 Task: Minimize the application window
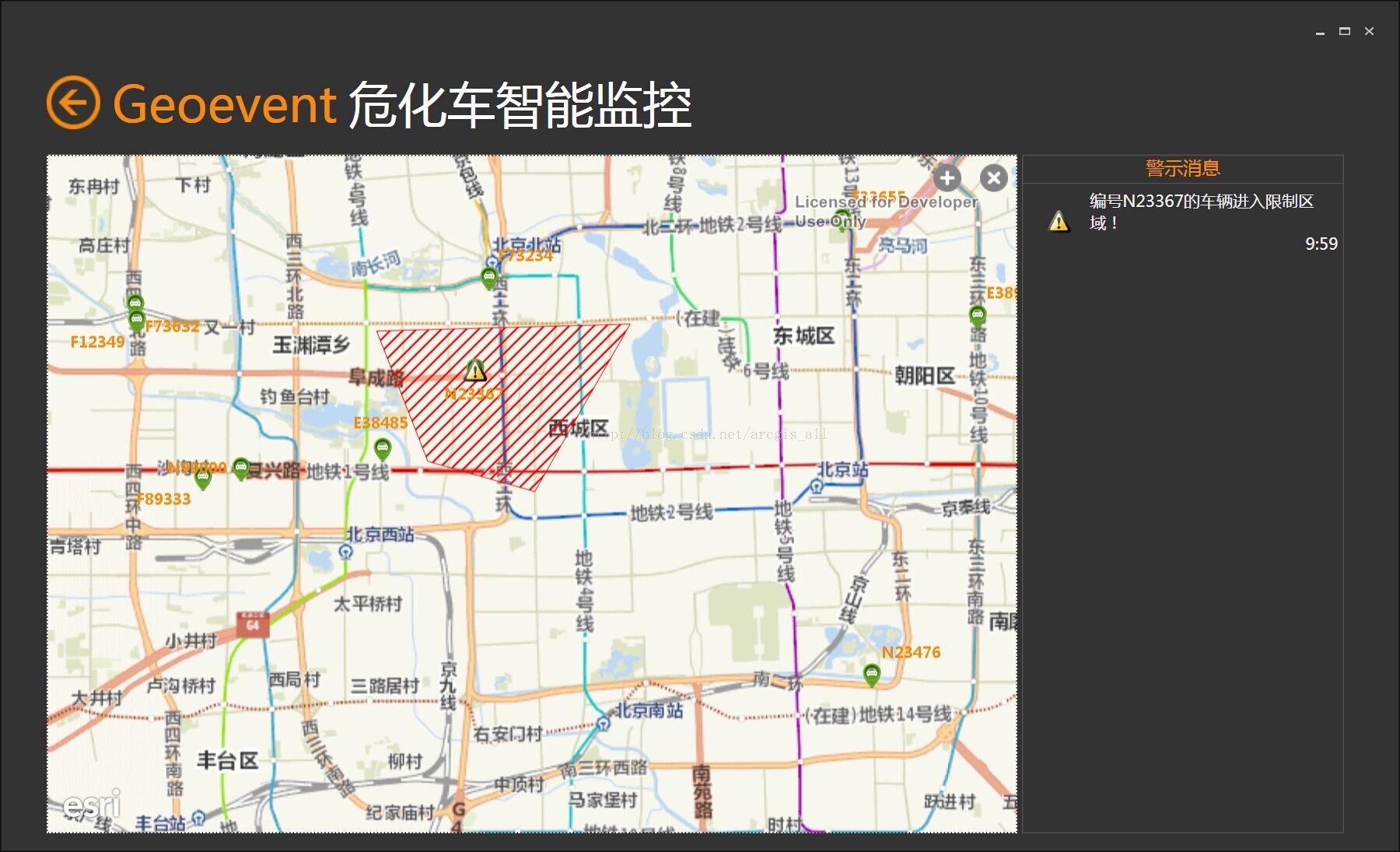click(1320, 32)
